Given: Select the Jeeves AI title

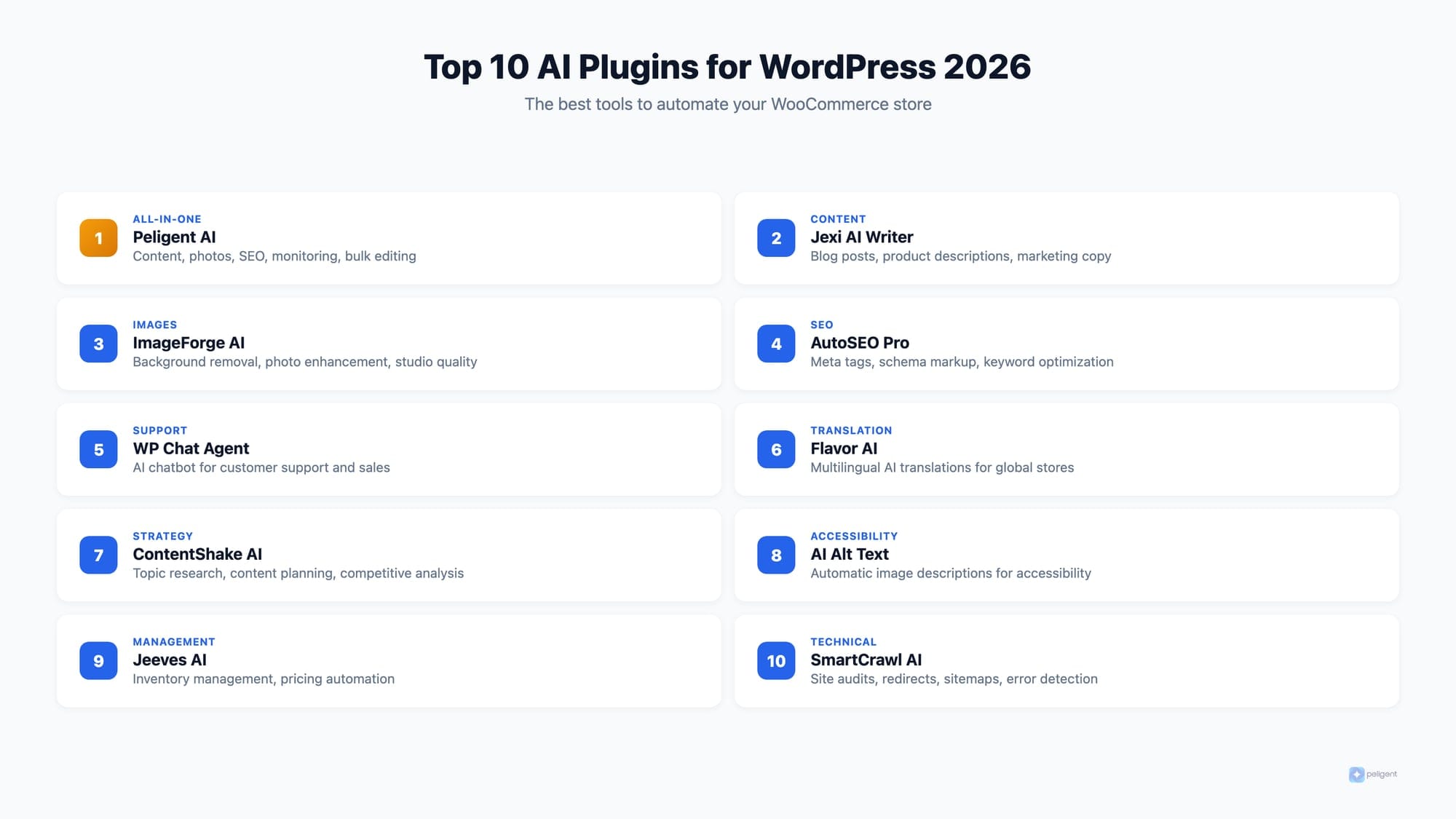Looking at the screenshot, I should tap(170, 660).
